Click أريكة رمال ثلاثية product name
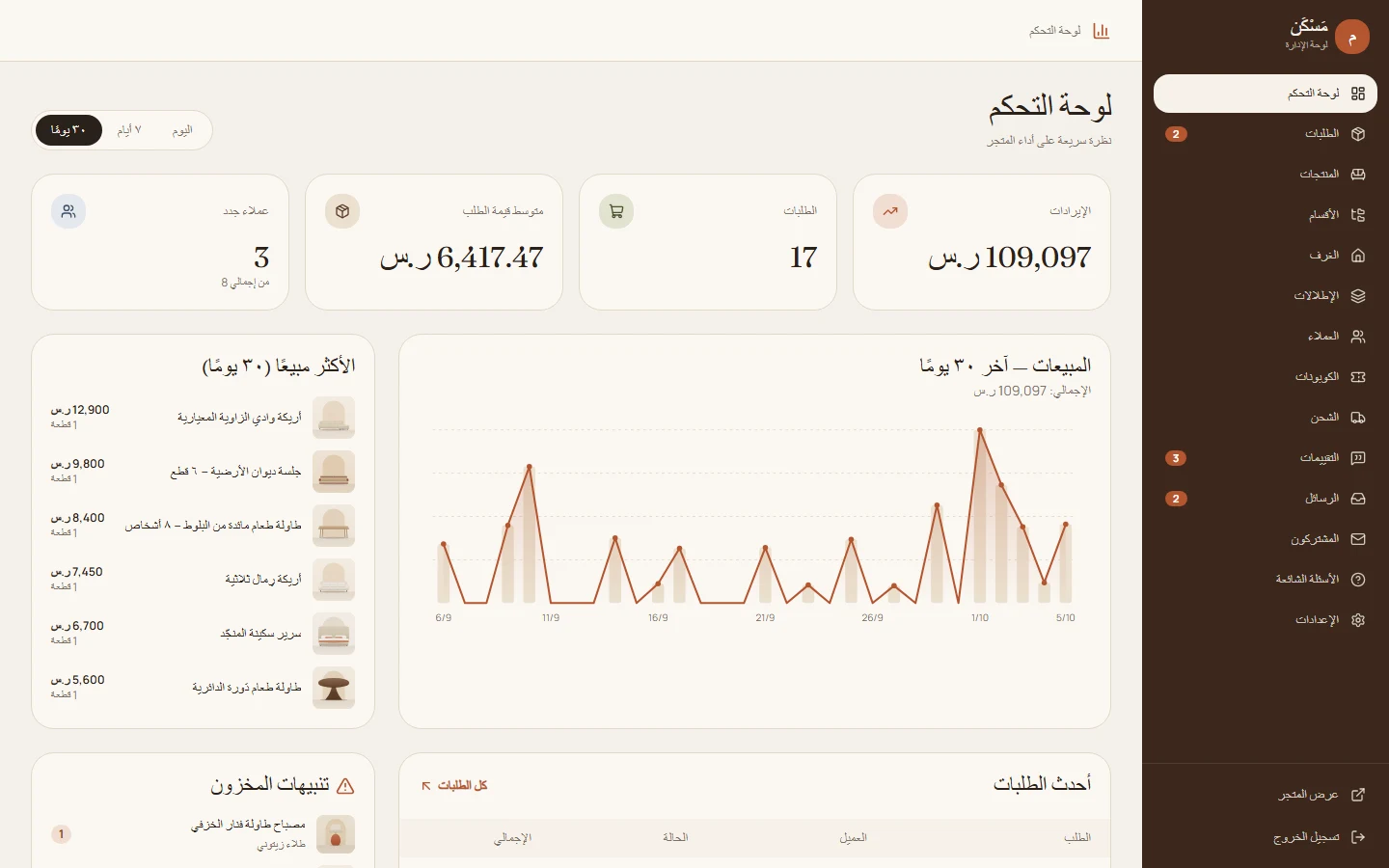The width and height of the screenshot is (1389, 868). coord(263,580)
